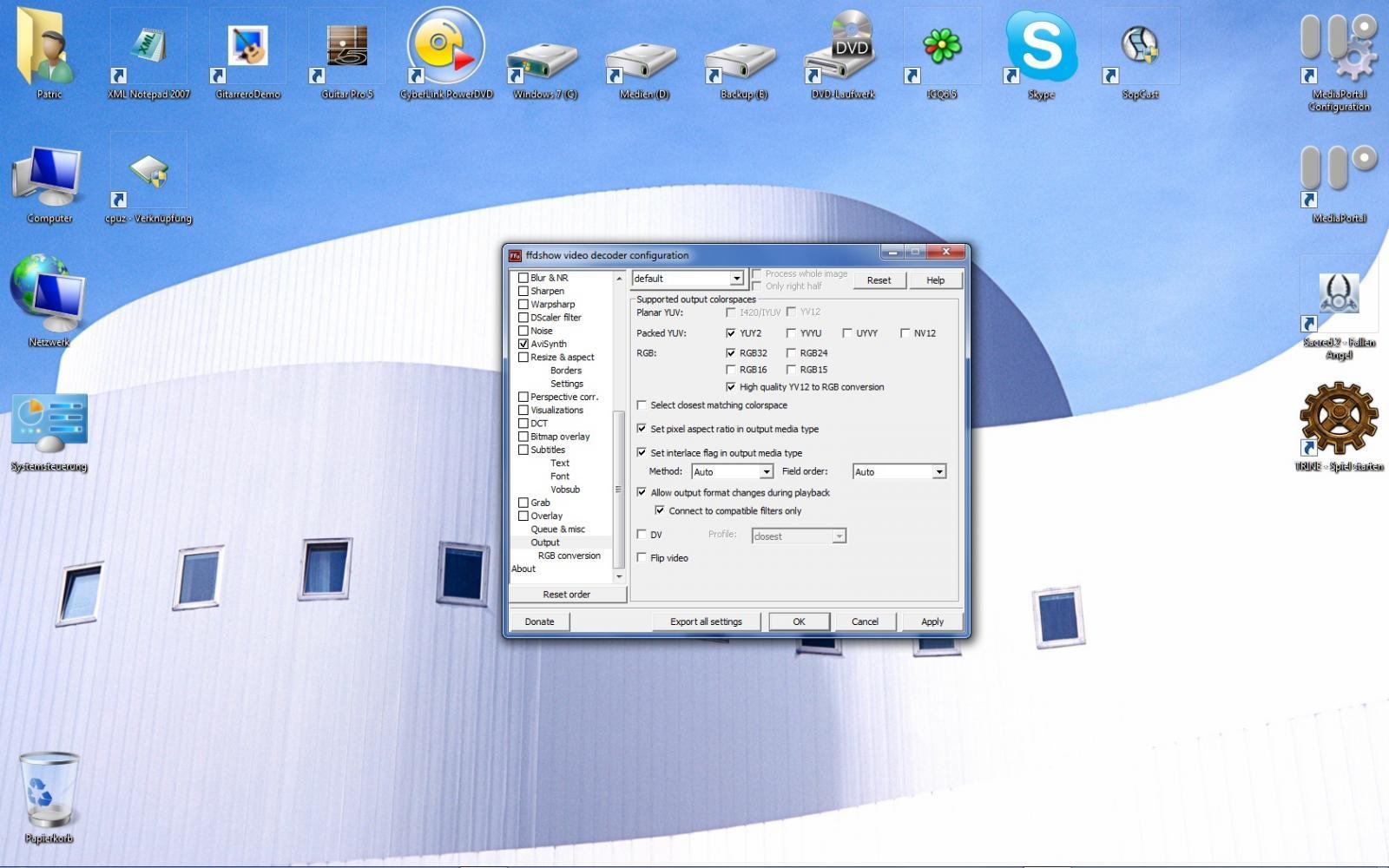Enable the Flip video checkbox

642,558
